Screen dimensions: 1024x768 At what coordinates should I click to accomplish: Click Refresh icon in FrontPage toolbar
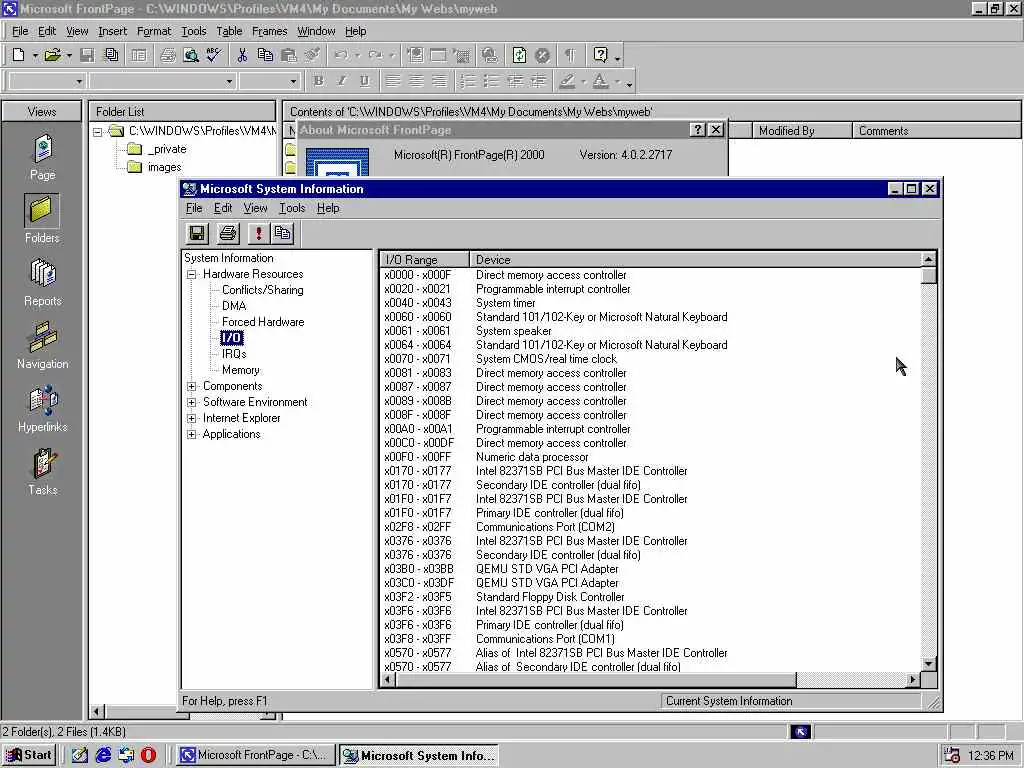(519, 56)
